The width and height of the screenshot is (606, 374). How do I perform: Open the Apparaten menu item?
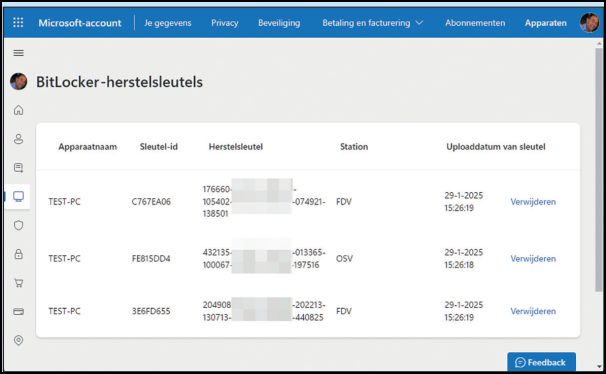click(x=545, y=23)
